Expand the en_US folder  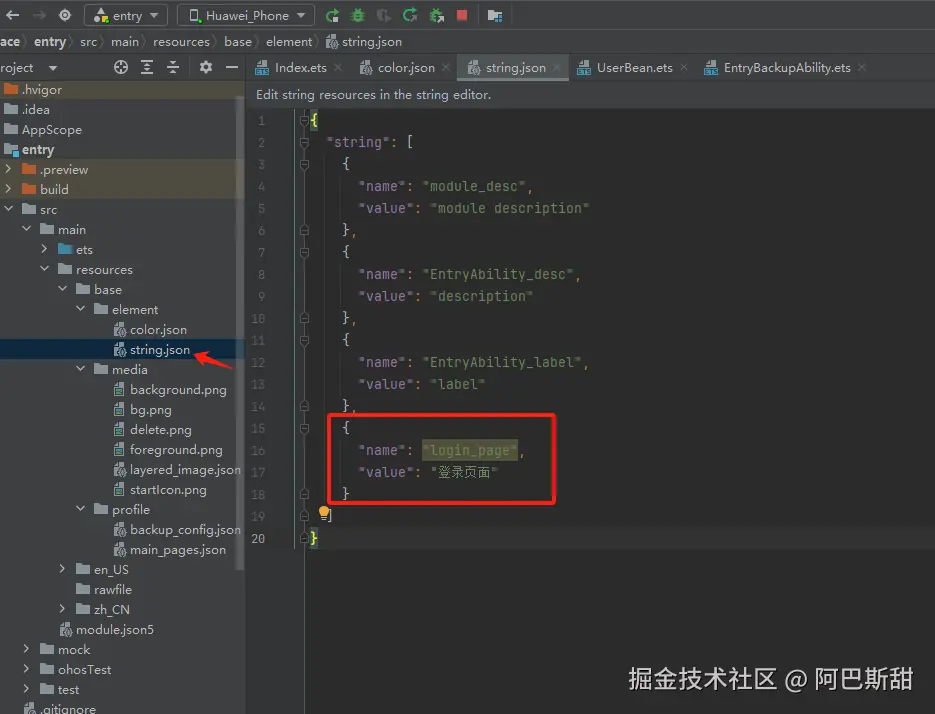(x=63, y=569)
